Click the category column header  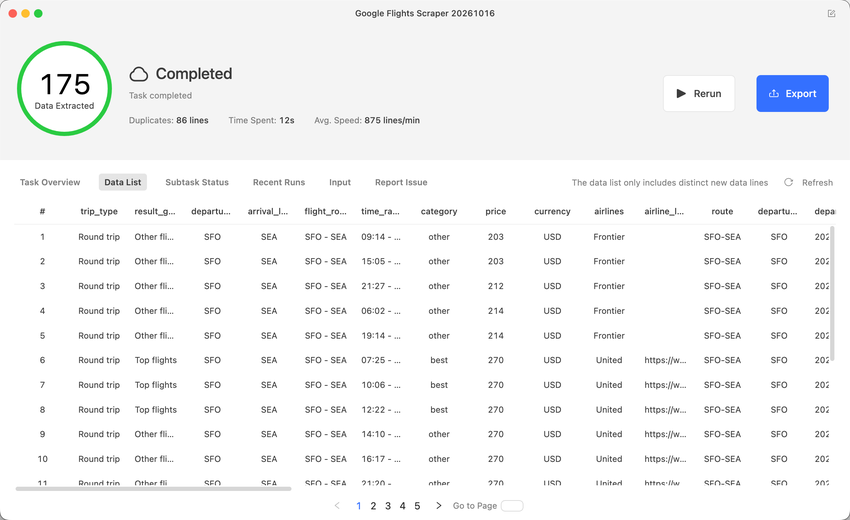[439, 211]
